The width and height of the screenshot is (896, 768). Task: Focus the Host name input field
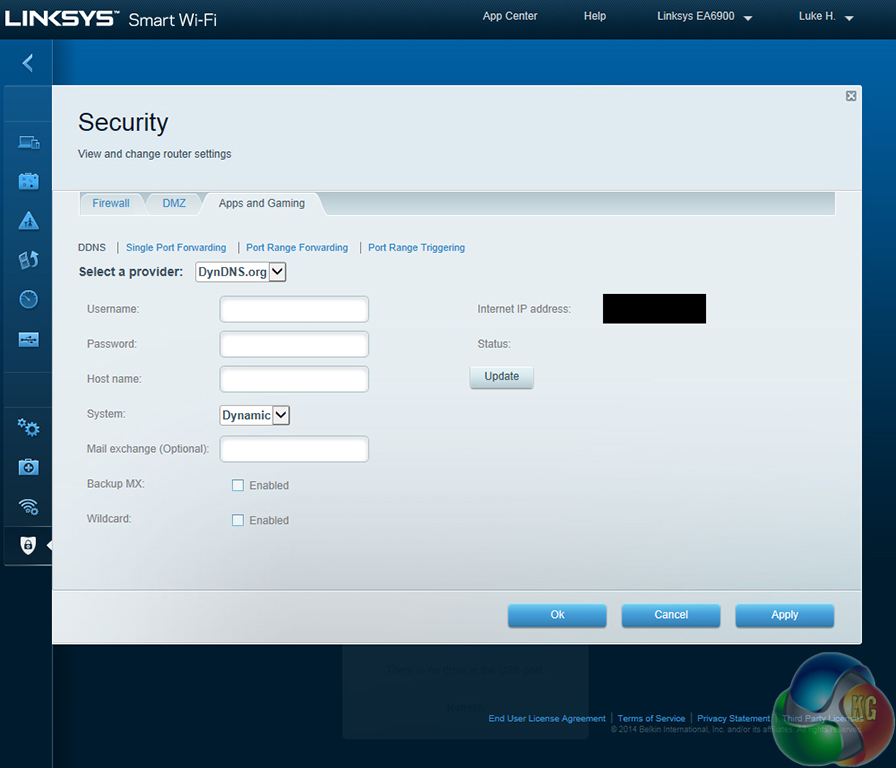pos(294,379)
